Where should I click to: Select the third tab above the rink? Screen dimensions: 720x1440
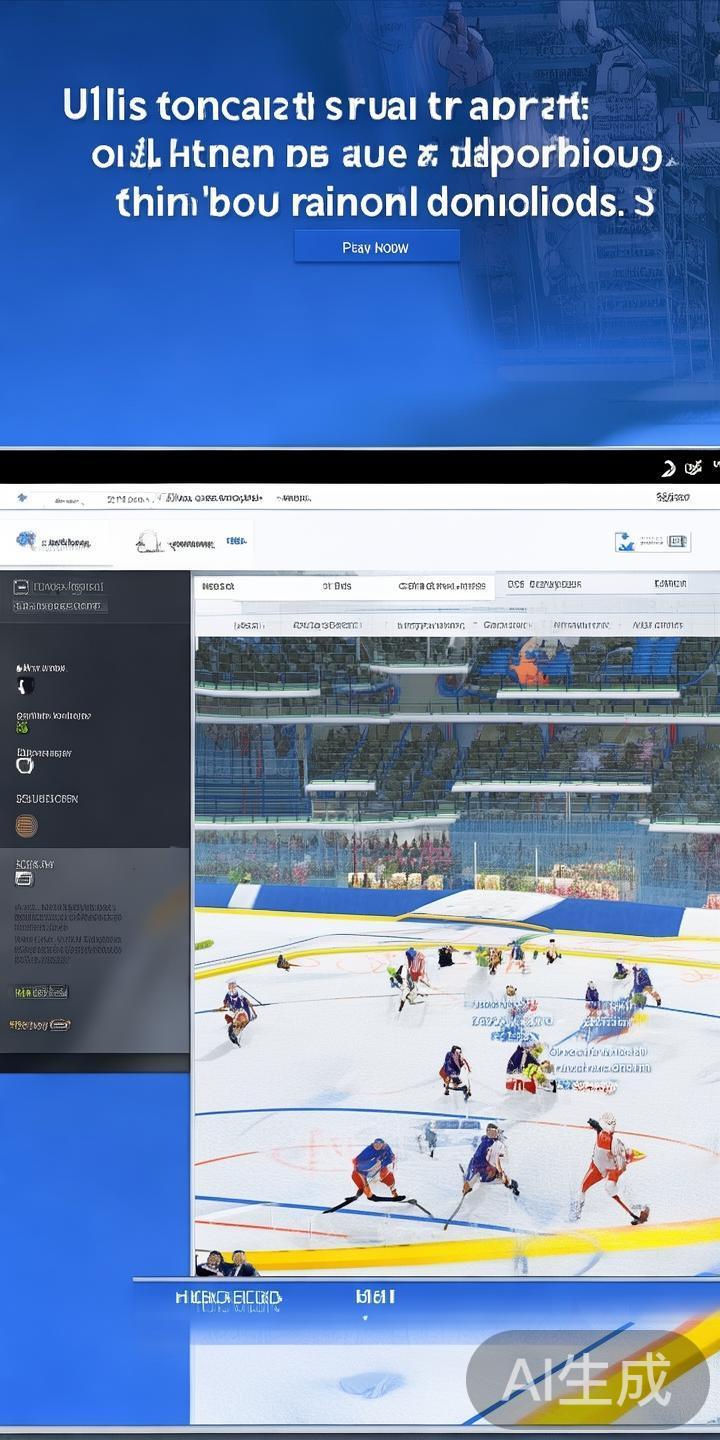[x=441, y=586]
